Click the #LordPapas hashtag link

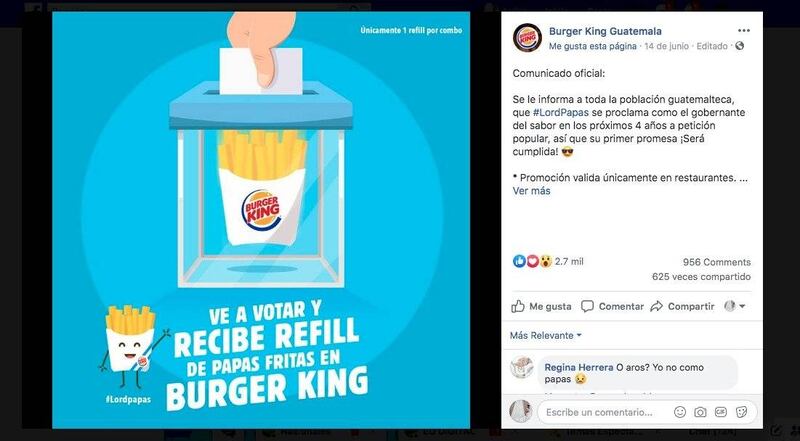tap(561, 112)
